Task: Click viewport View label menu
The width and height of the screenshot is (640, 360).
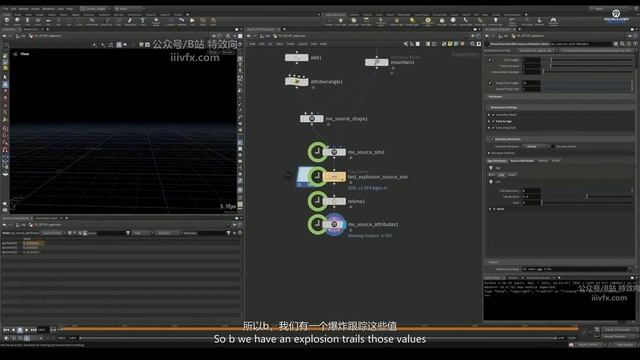Action: [x=24, y=54]
